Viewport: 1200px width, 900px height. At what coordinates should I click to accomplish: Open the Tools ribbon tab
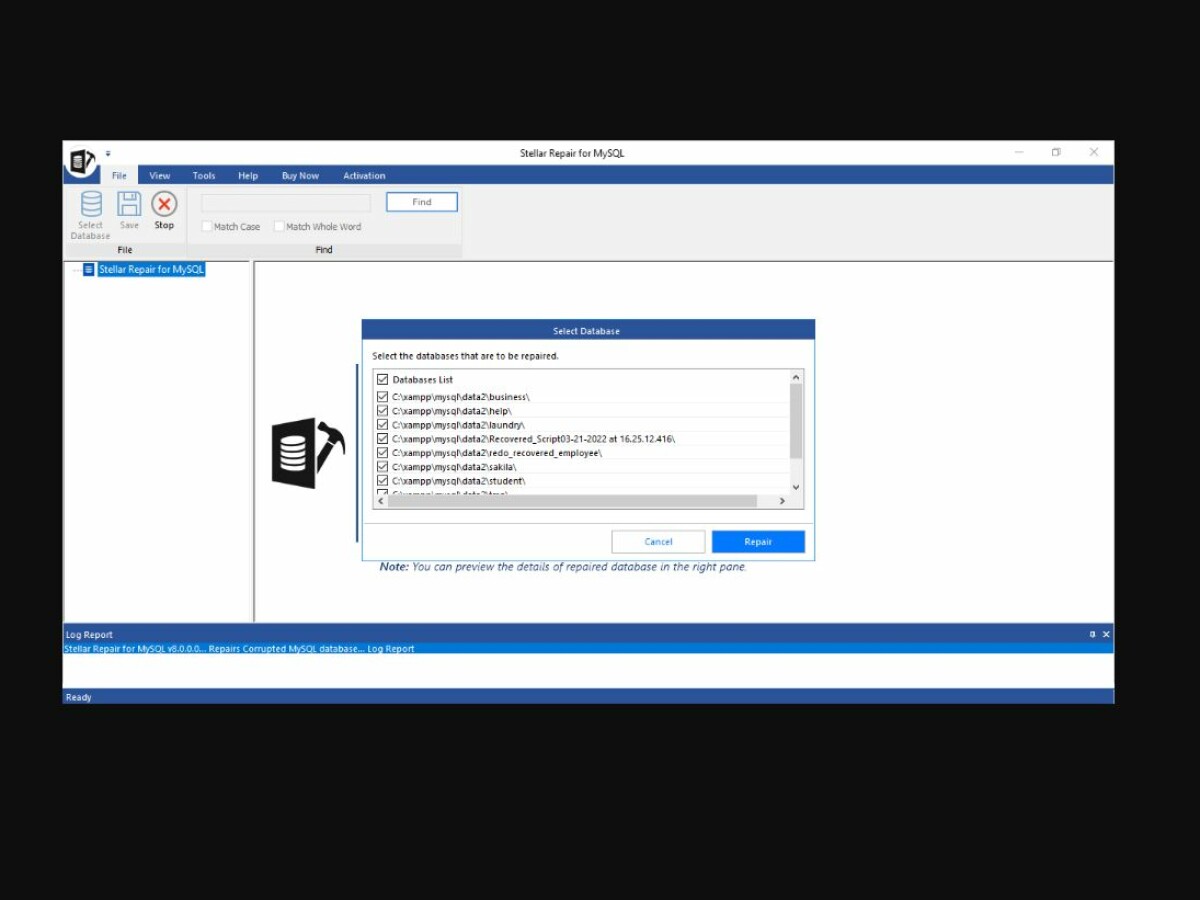coord(204,175)
